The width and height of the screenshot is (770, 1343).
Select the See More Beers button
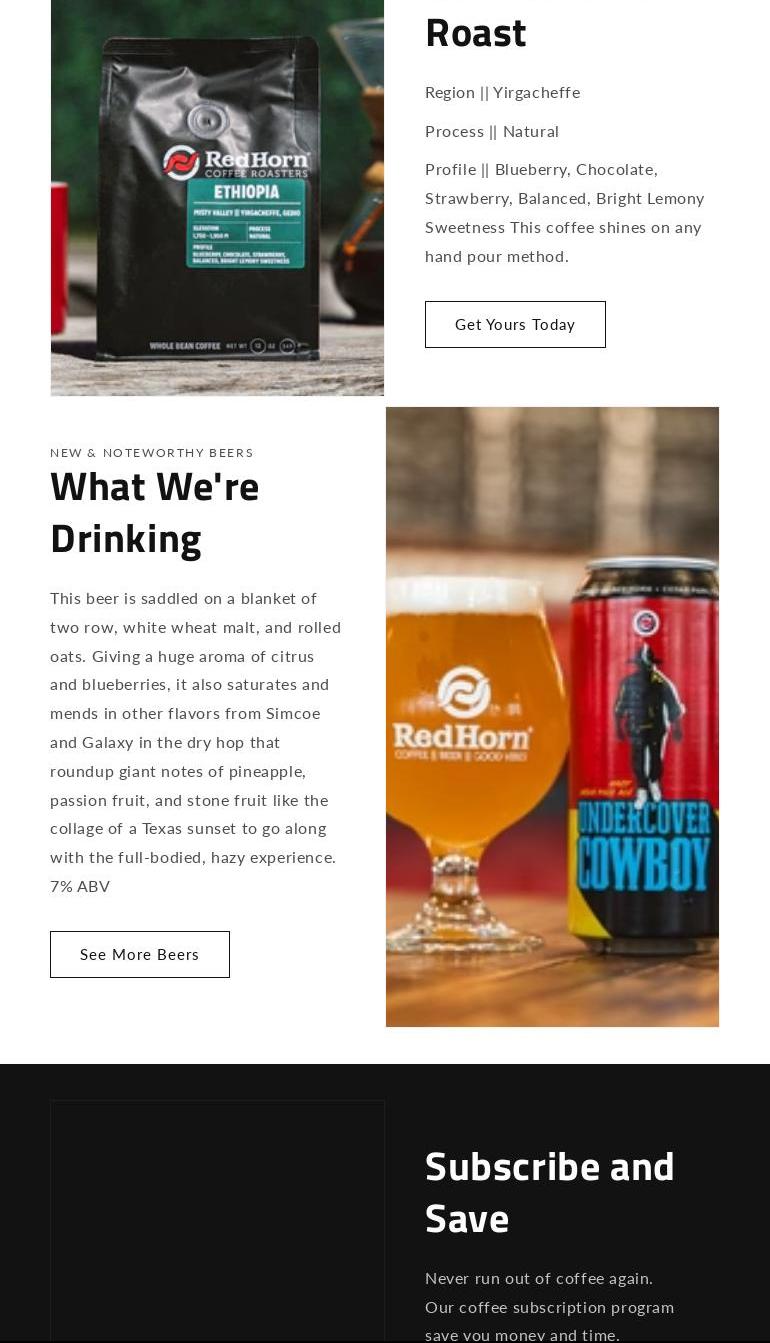pyautogui.click(x=140, y=954)
